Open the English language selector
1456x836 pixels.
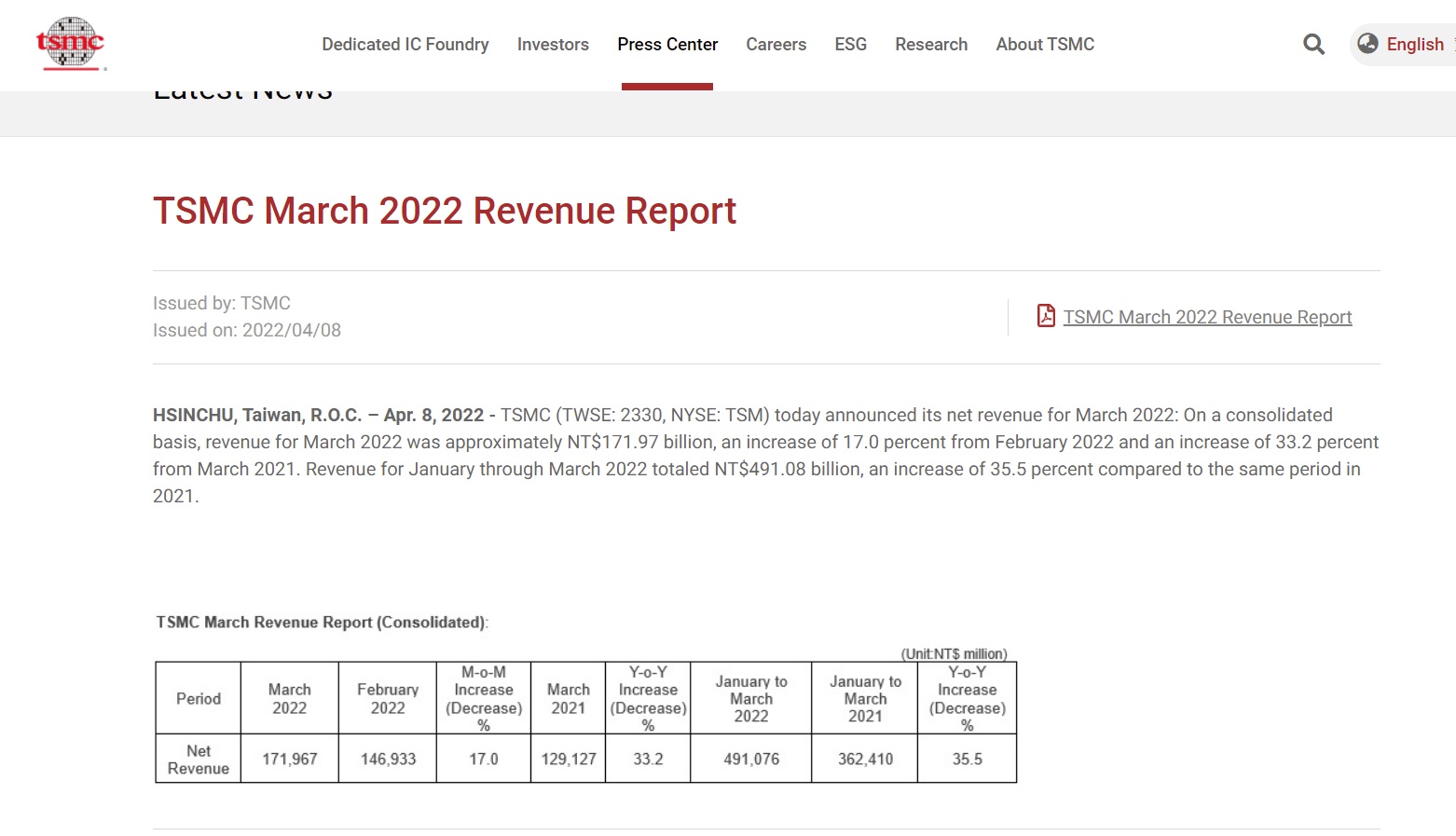pos(1415,44)
